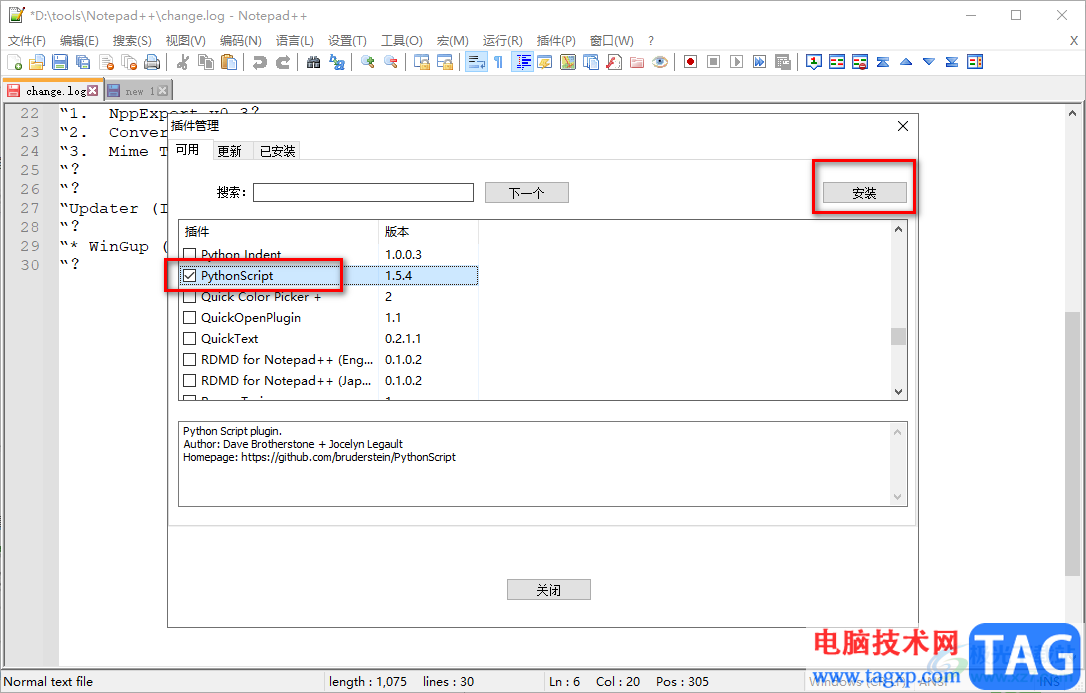Screen dimensions: 1086x693
Task: Click the Synchronize Horizontal Scrolling lock icon
Action: pos(445,62)
